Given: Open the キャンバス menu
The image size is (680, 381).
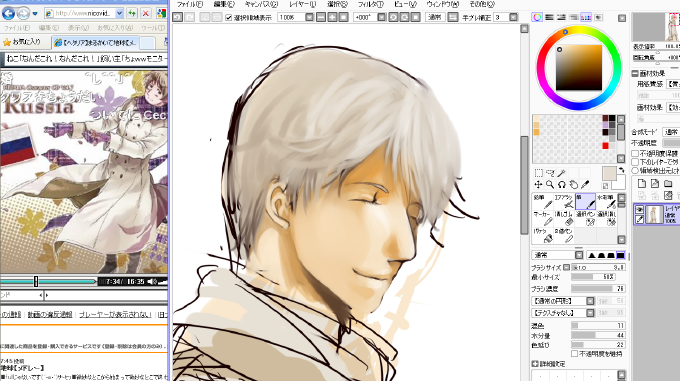Looking at the screenshot, I should click(x=261, y=4).
